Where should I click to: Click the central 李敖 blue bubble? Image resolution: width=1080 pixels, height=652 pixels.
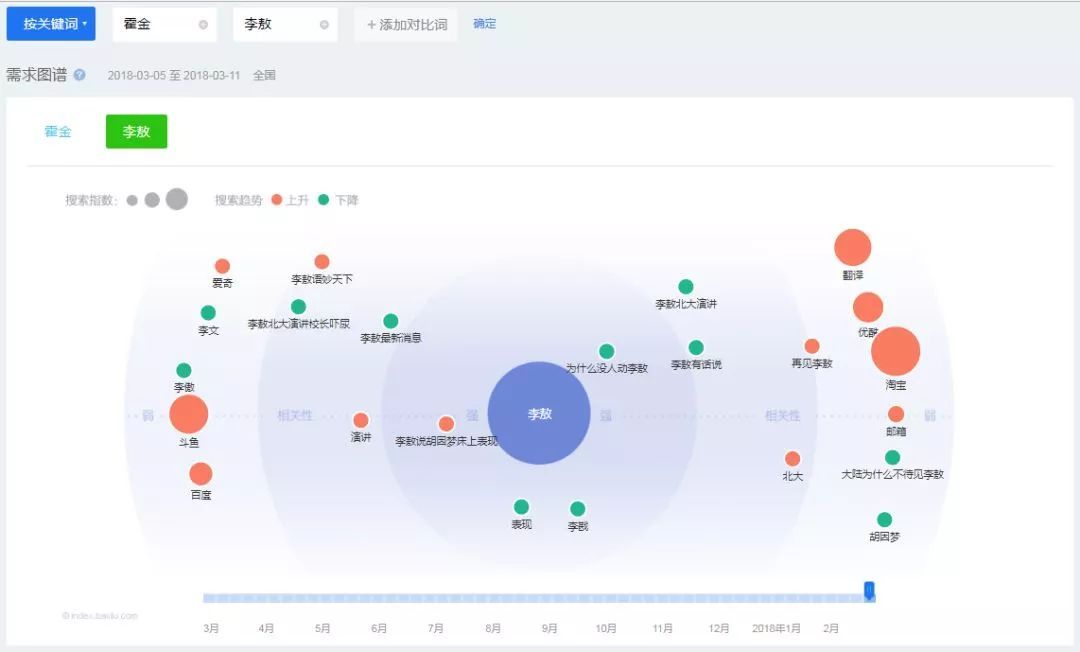point(539,413)
